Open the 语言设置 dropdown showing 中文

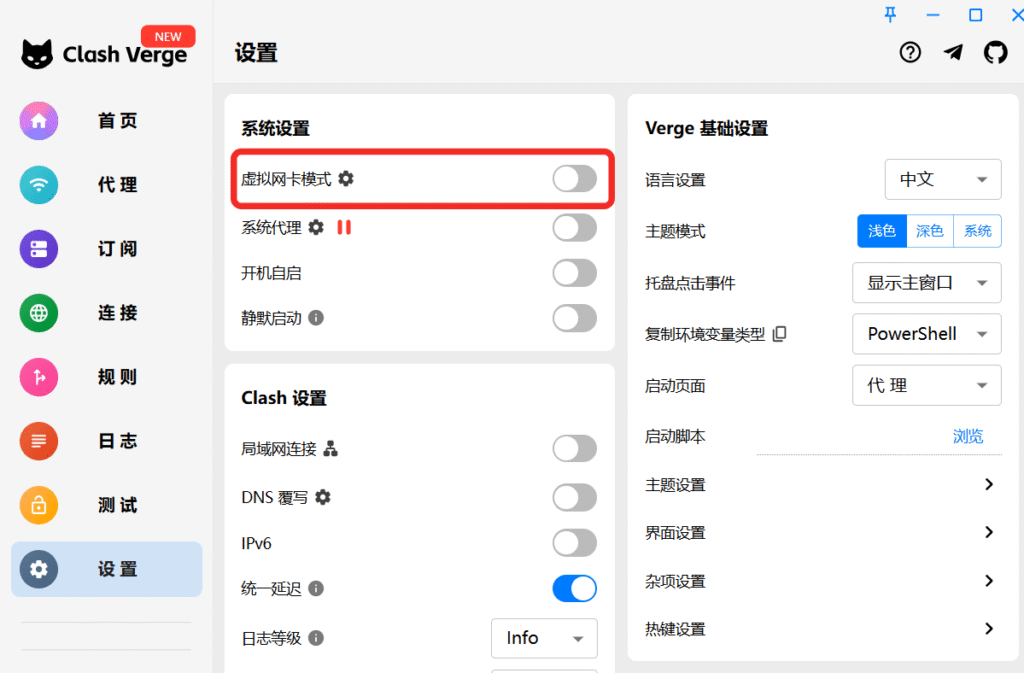tap(942, 180)
